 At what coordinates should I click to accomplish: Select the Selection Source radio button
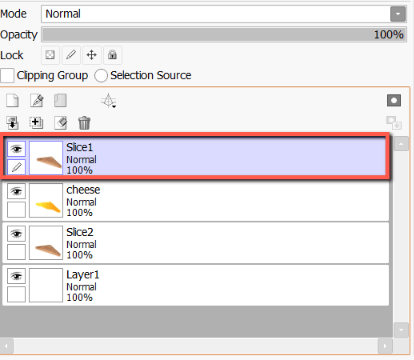(101, 75)
